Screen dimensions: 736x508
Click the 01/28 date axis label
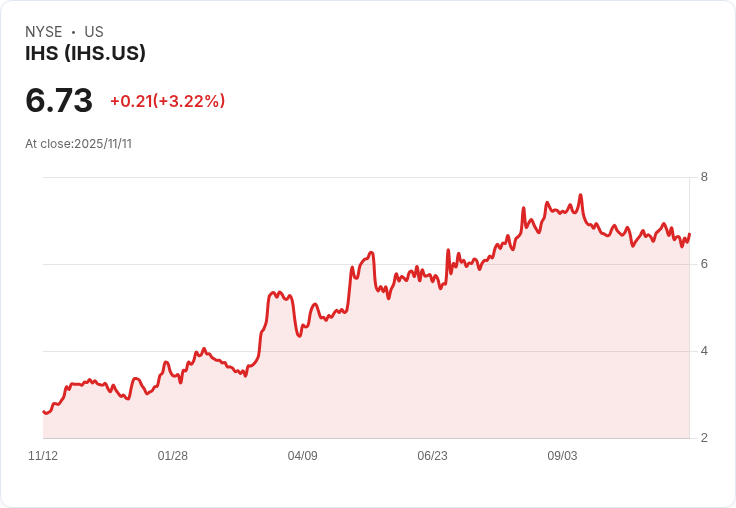[173, 456]
